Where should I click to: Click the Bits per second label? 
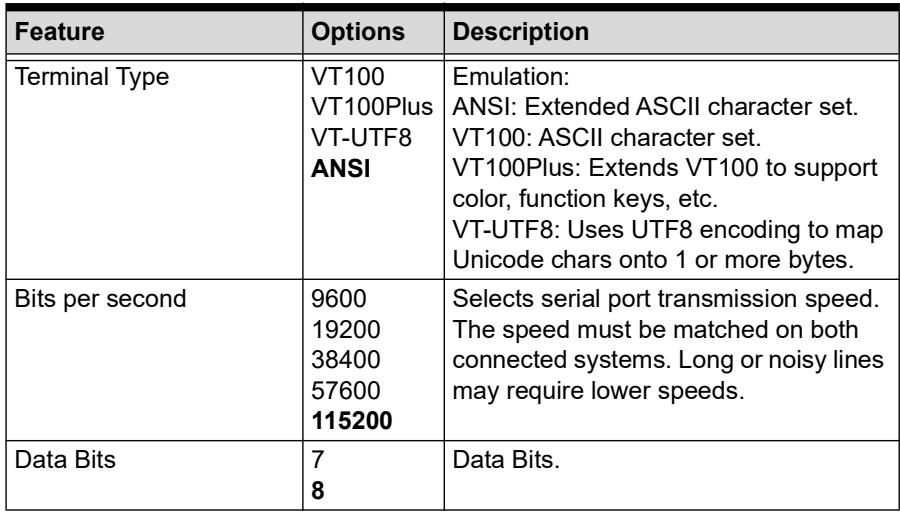(x=100, y=299)
